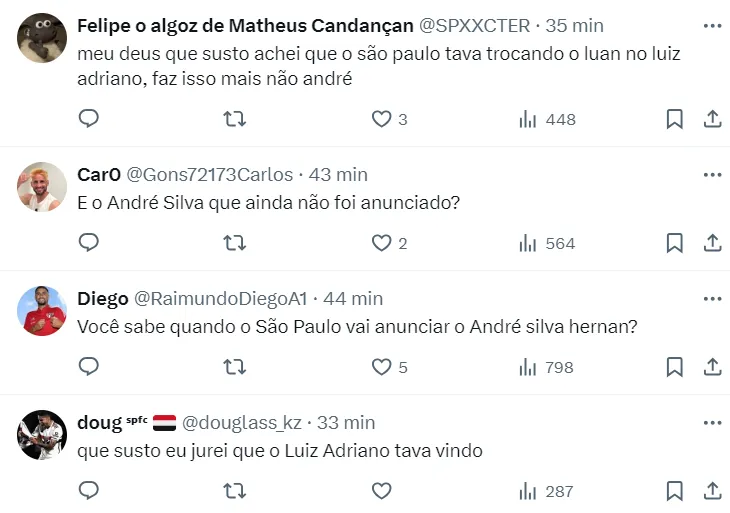730x513 pixels.
Task: Like Felipe's tweet with 3 likes
Action: click(x=381, y=119)
